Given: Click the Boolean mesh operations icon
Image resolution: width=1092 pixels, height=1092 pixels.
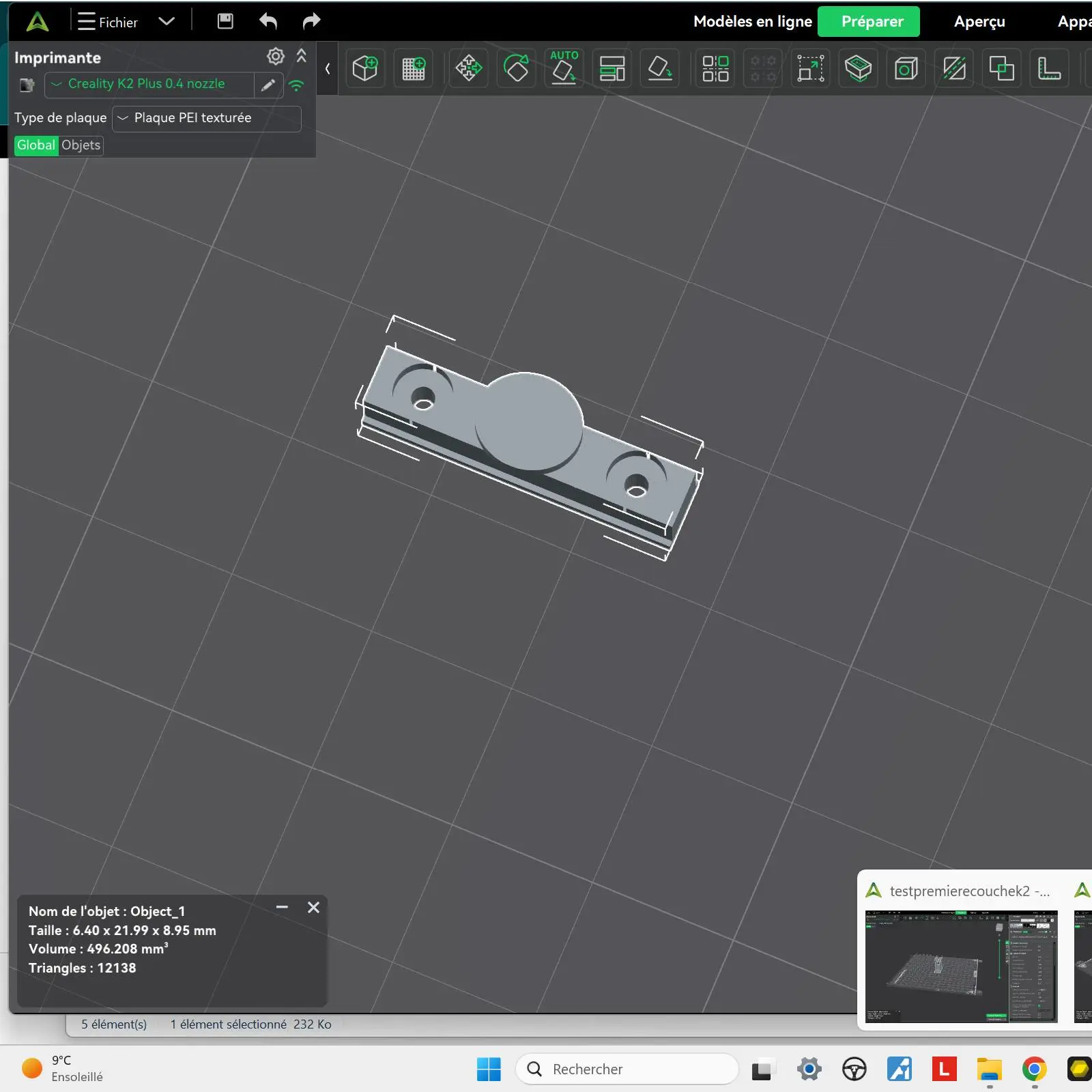Looking at the screenshot, I should [1001, 68].
